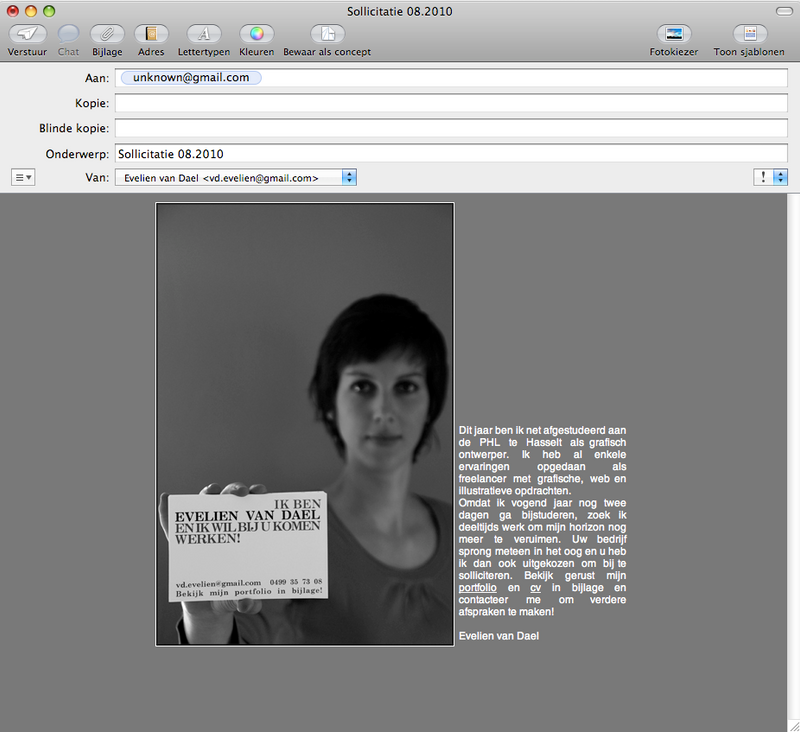Image resolution: width=800 pixels, height=732 pixels.
Task: Open the Fotokiezer photo browser
Action: (x=674, y=34)
